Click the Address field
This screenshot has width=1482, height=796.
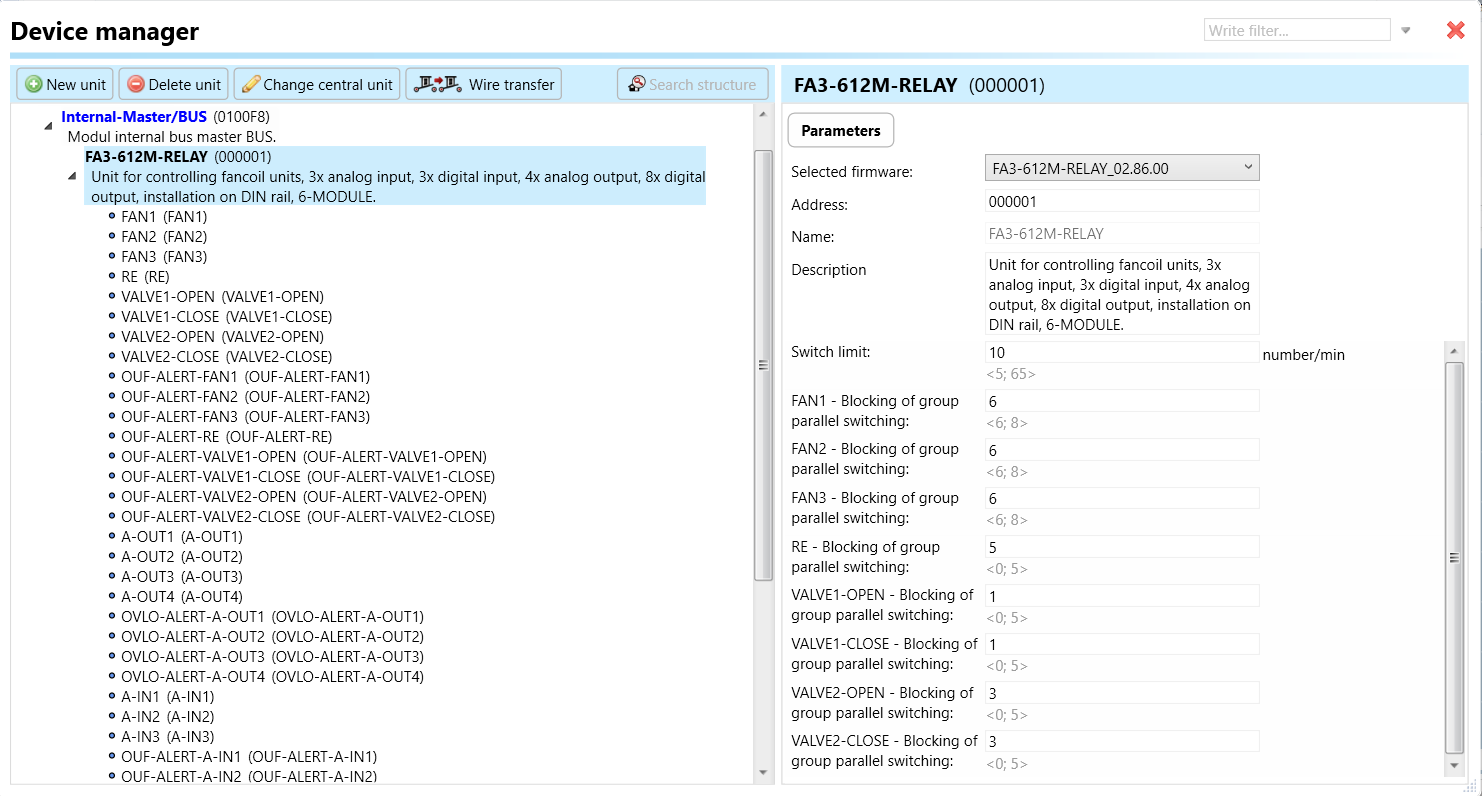coord(1121,202)
